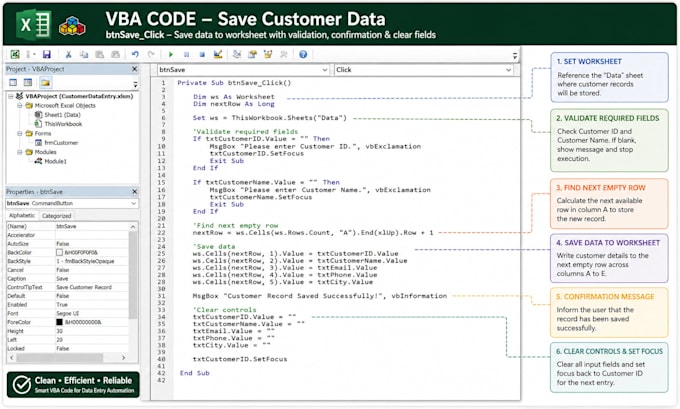The image size is (680, 409).
Task: Switch to the Alphabetic properties tab
Action: point(22,216)
